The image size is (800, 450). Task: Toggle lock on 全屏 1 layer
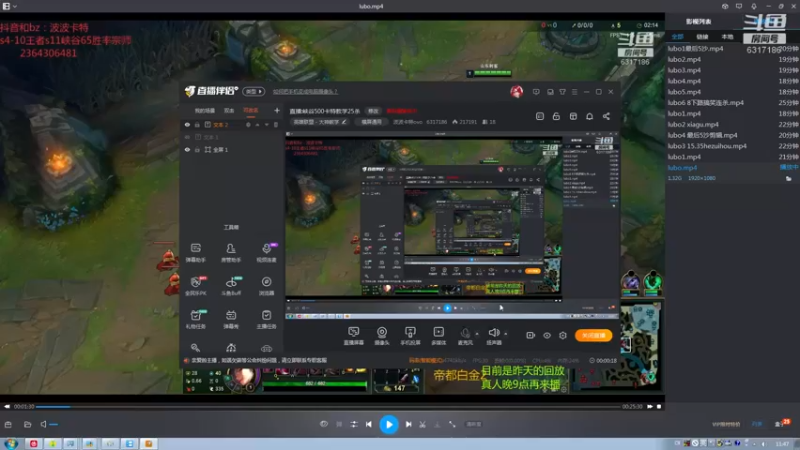(x=197, y=150)
